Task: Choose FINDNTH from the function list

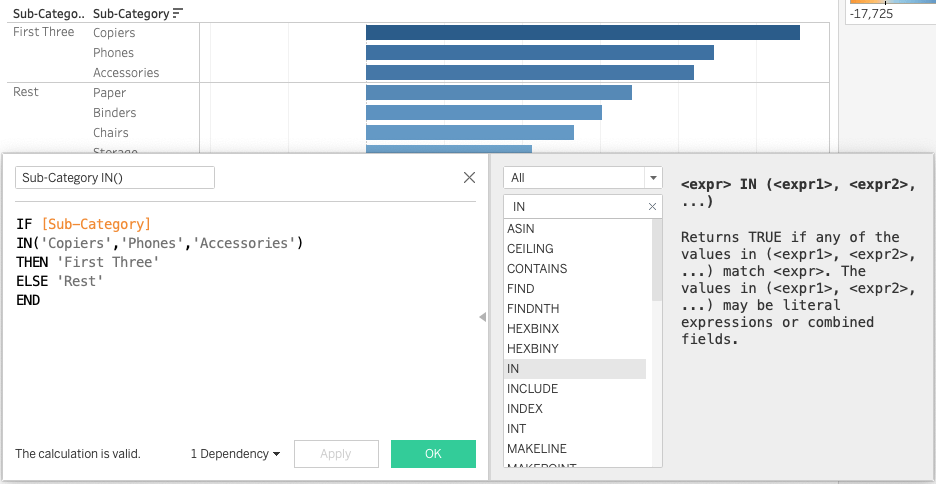Action: (x=575, y=309)
